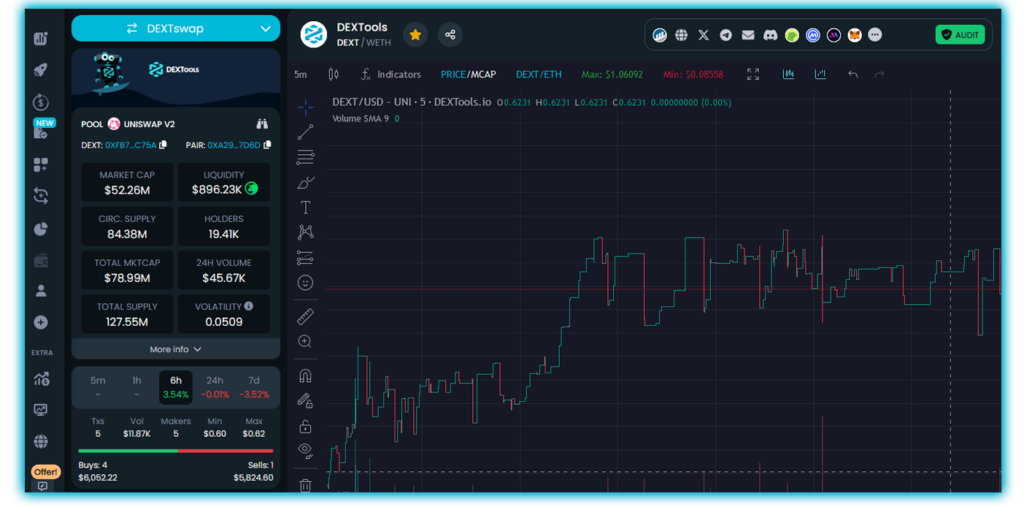Open the Indicators menu

tap(391, 74)
